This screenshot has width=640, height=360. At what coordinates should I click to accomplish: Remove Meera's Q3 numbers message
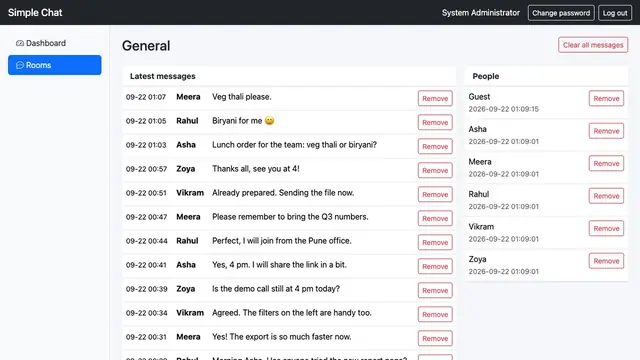(435, 218)
